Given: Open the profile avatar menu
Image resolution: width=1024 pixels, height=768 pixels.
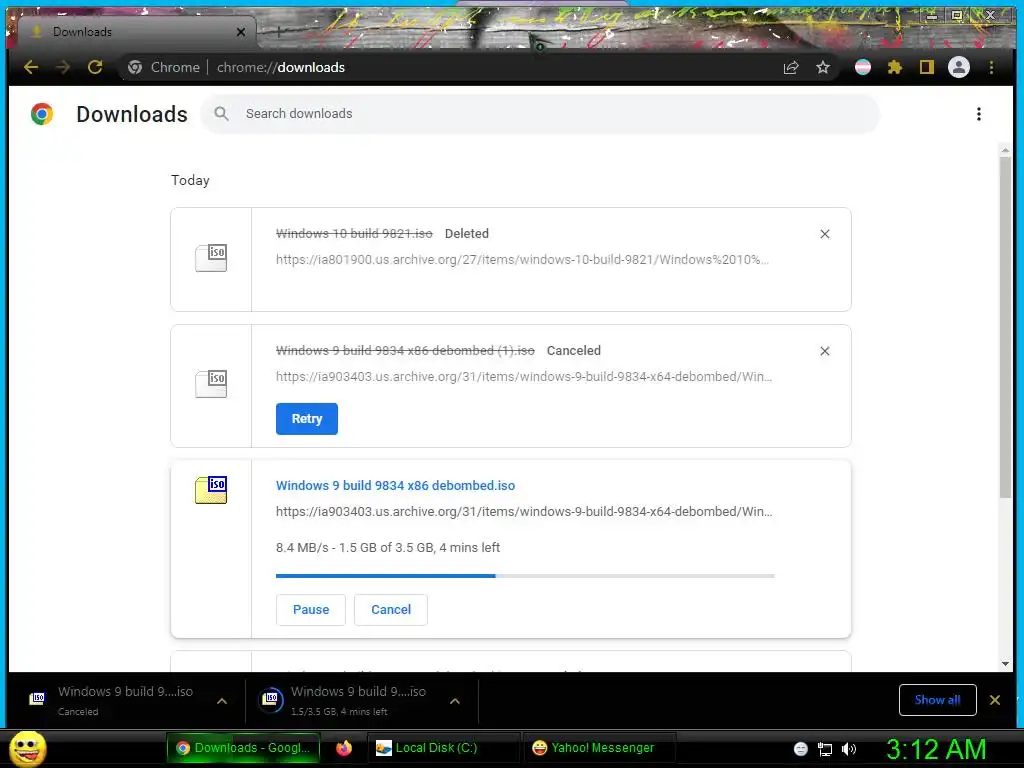Looking at the screenshot, I should coord(959,67).
